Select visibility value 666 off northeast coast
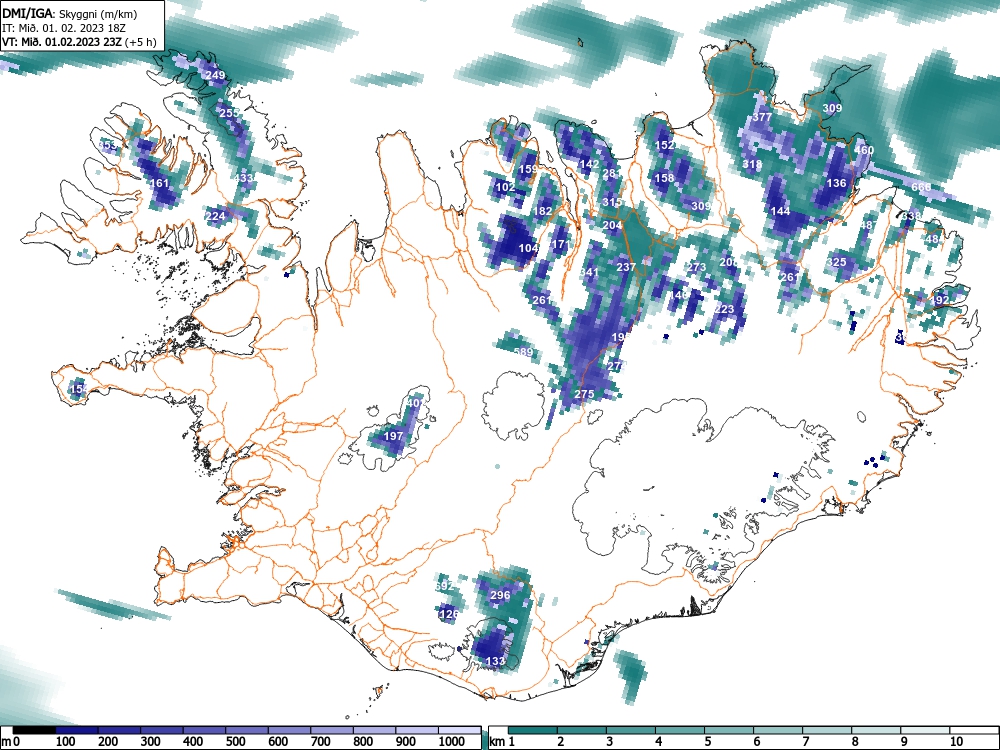 [x=921, y=188]
